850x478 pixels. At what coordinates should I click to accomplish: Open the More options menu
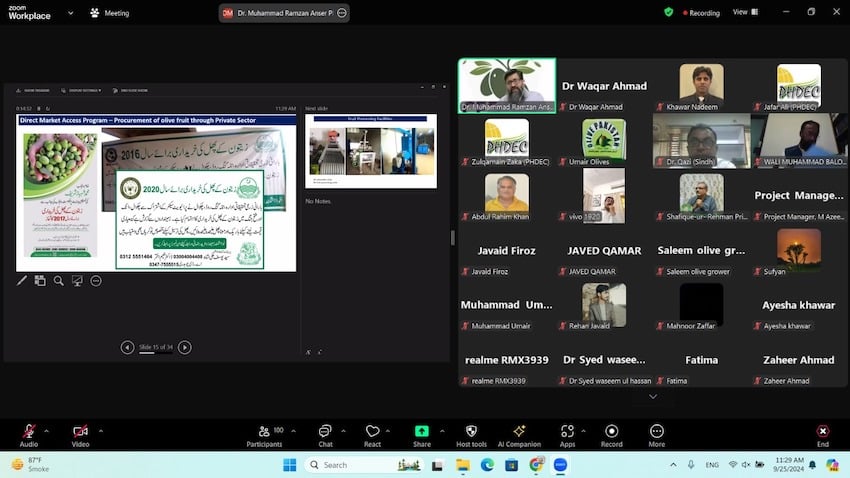[656, 431]
